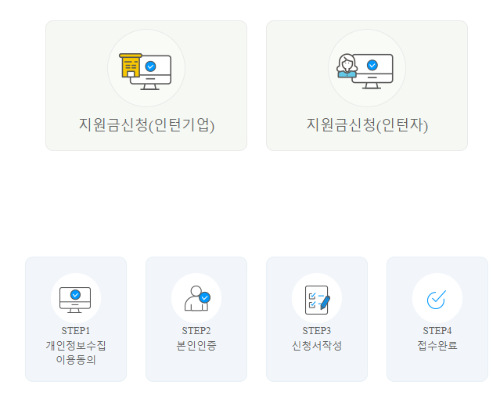Select the 접수완료 text
The height and width of the screenshot is (395, 500).
[437, 345]
